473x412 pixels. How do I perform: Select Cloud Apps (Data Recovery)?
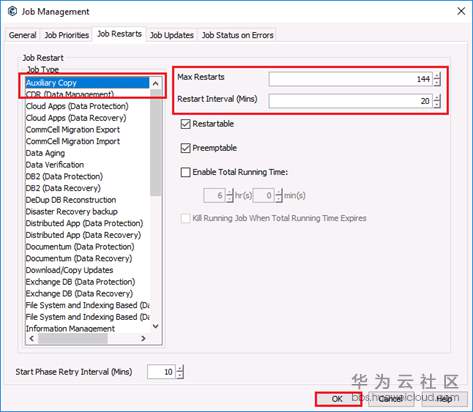pyautogui.click(x=87, y=118)
